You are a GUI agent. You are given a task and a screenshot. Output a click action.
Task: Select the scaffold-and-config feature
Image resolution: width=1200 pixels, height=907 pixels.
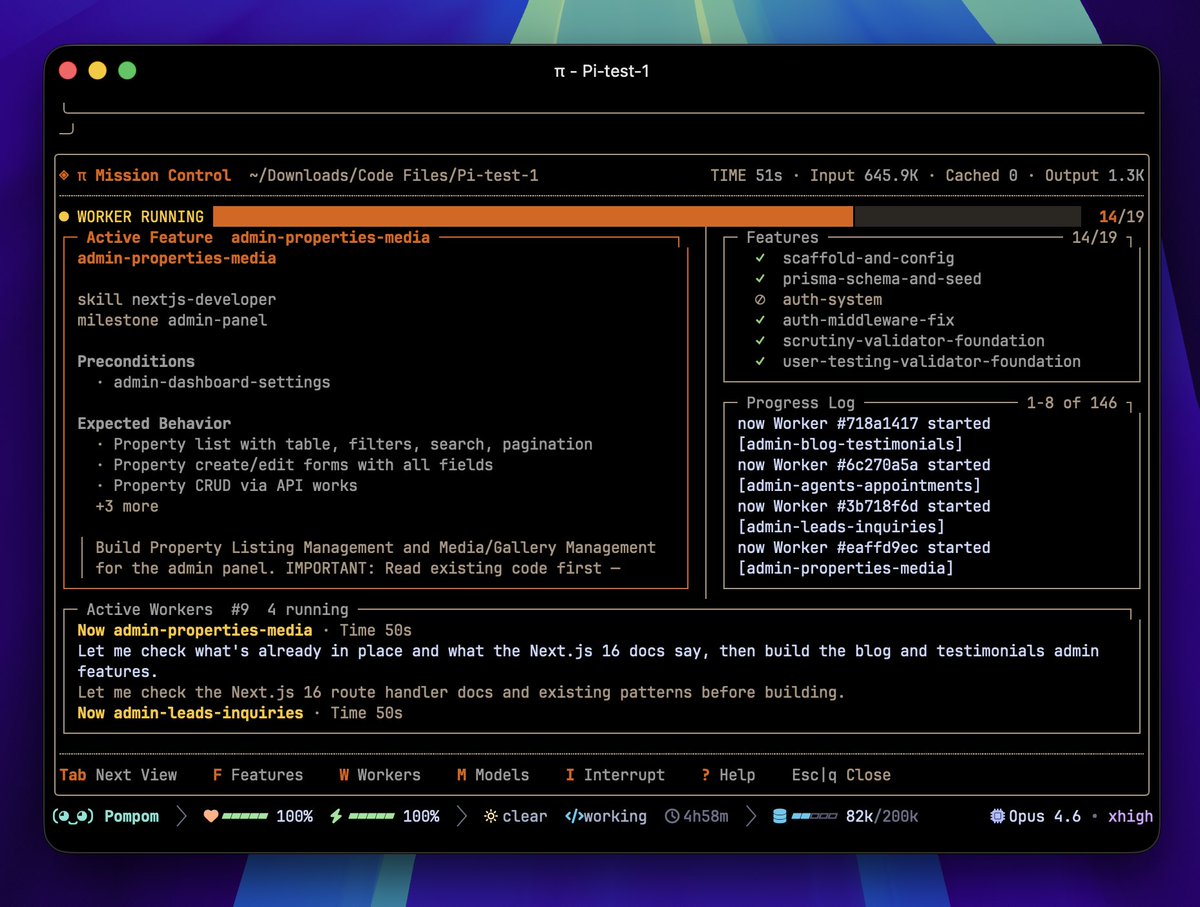tap(868, 258)
